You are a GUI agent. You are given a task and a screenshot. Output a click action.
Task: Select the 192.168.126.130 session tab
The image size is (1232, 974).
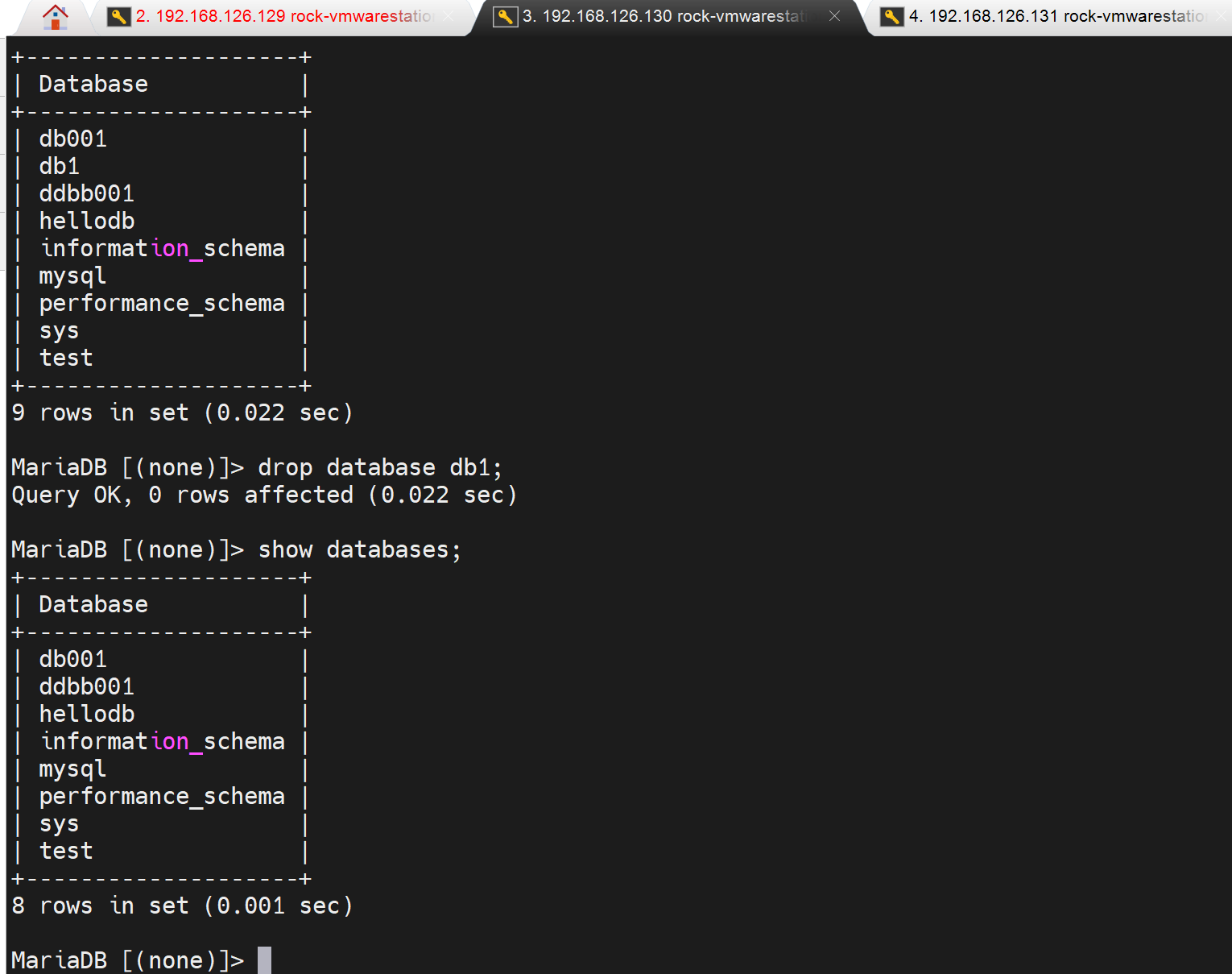(x=664, y=16)
